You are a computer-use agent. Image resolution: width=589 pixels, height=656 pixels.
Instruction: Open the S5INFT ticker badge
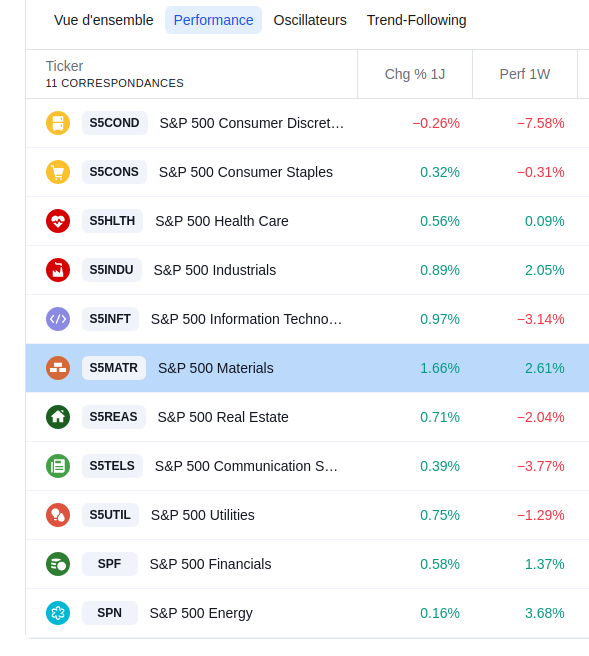(x=110, y=319)
